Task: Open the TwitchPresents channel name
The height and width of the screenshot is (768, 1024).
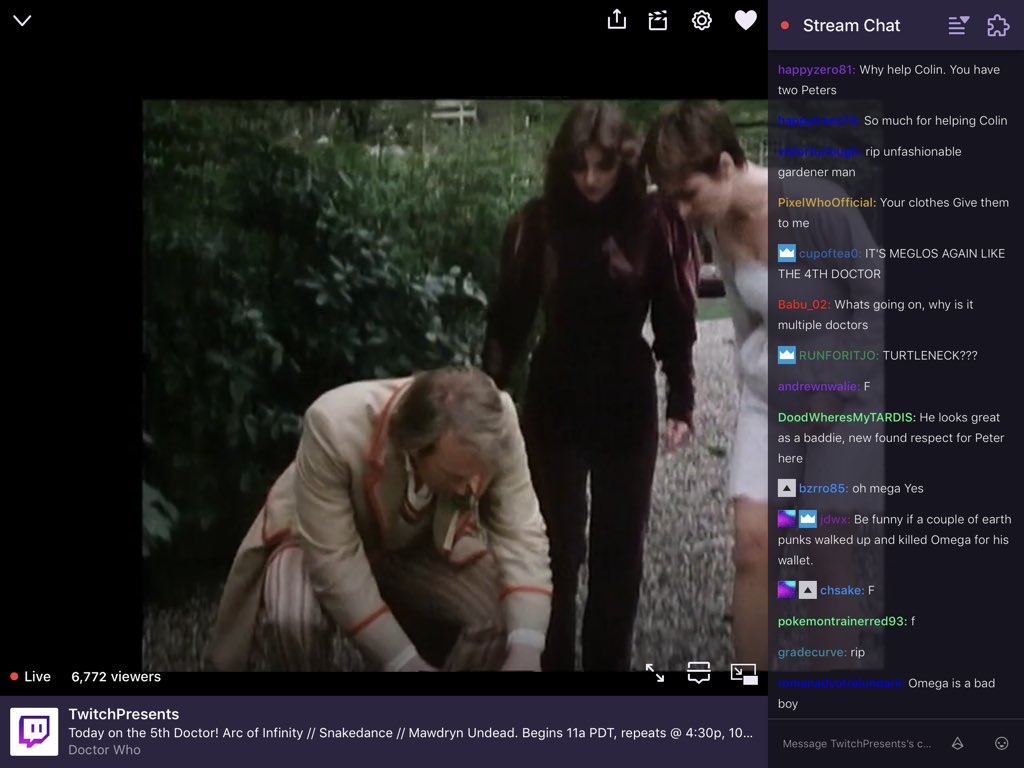Action: 123,714
